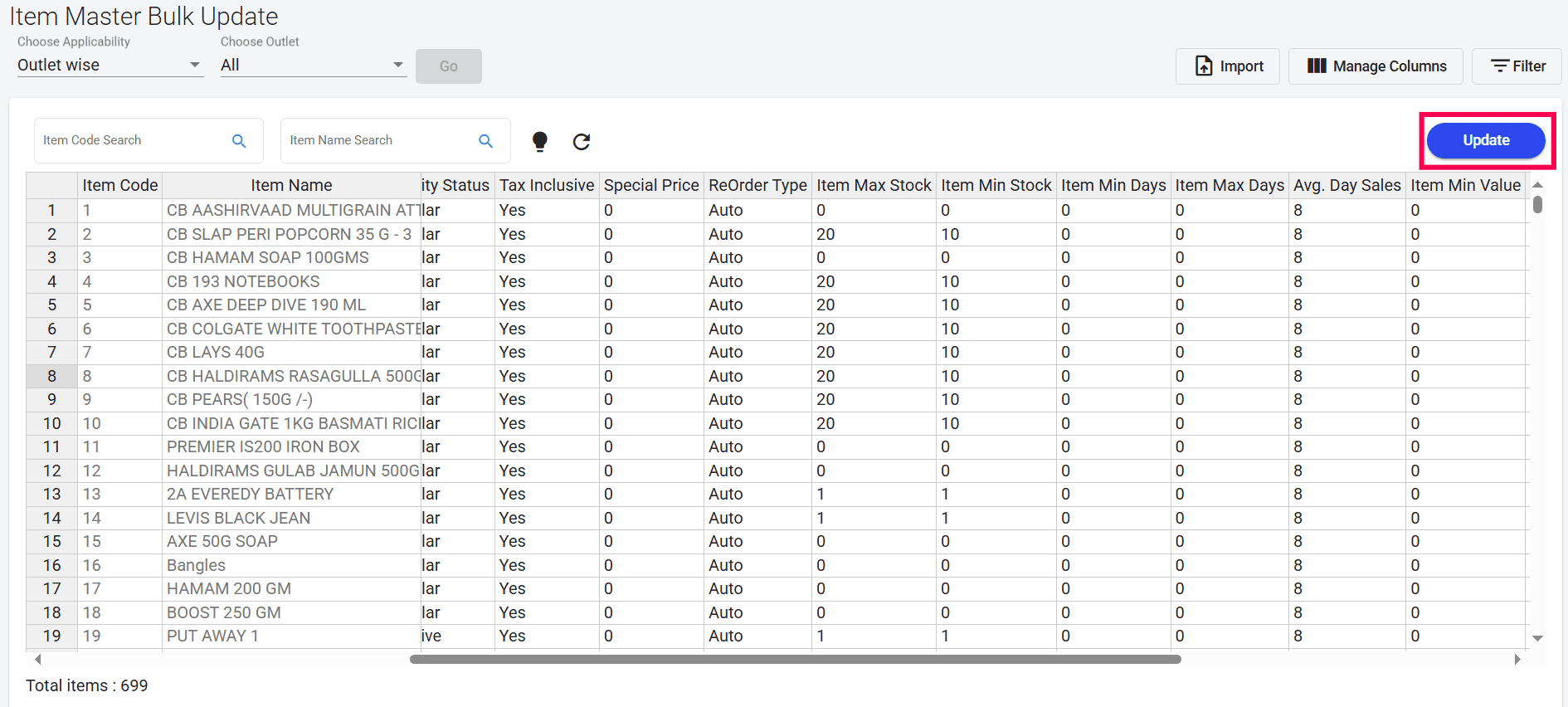Viewport: 1568px width, 707px height.
Task: Click the CB INDIA GATE 1KG BASMATI cell
Action: click(x=292, y=423)
